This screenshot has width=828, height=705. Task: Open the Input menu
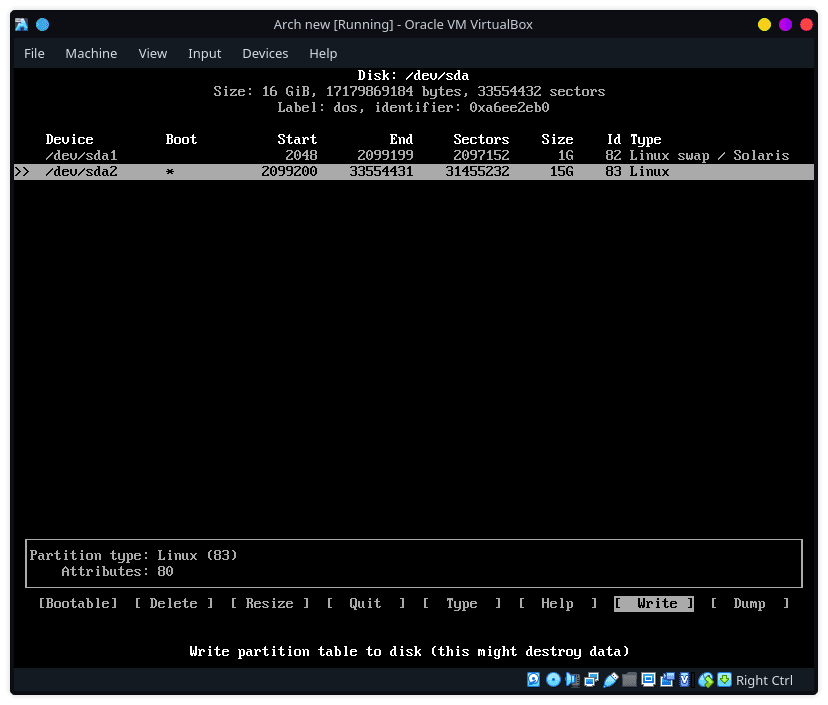pyautogui.click(x=204, y=53)
